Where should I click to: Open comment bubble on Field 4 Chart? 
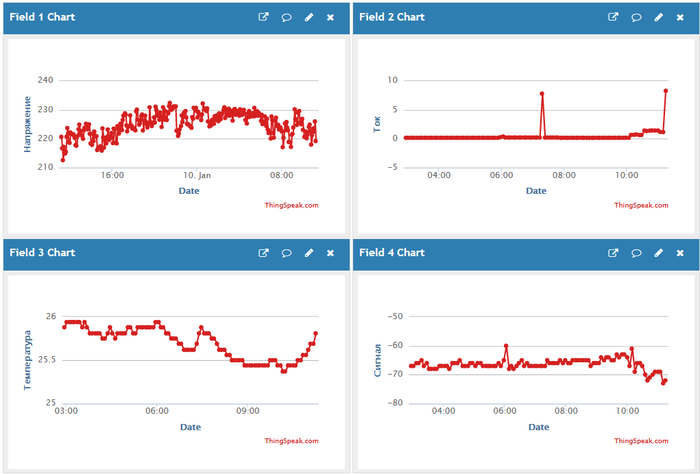[635, 253]
